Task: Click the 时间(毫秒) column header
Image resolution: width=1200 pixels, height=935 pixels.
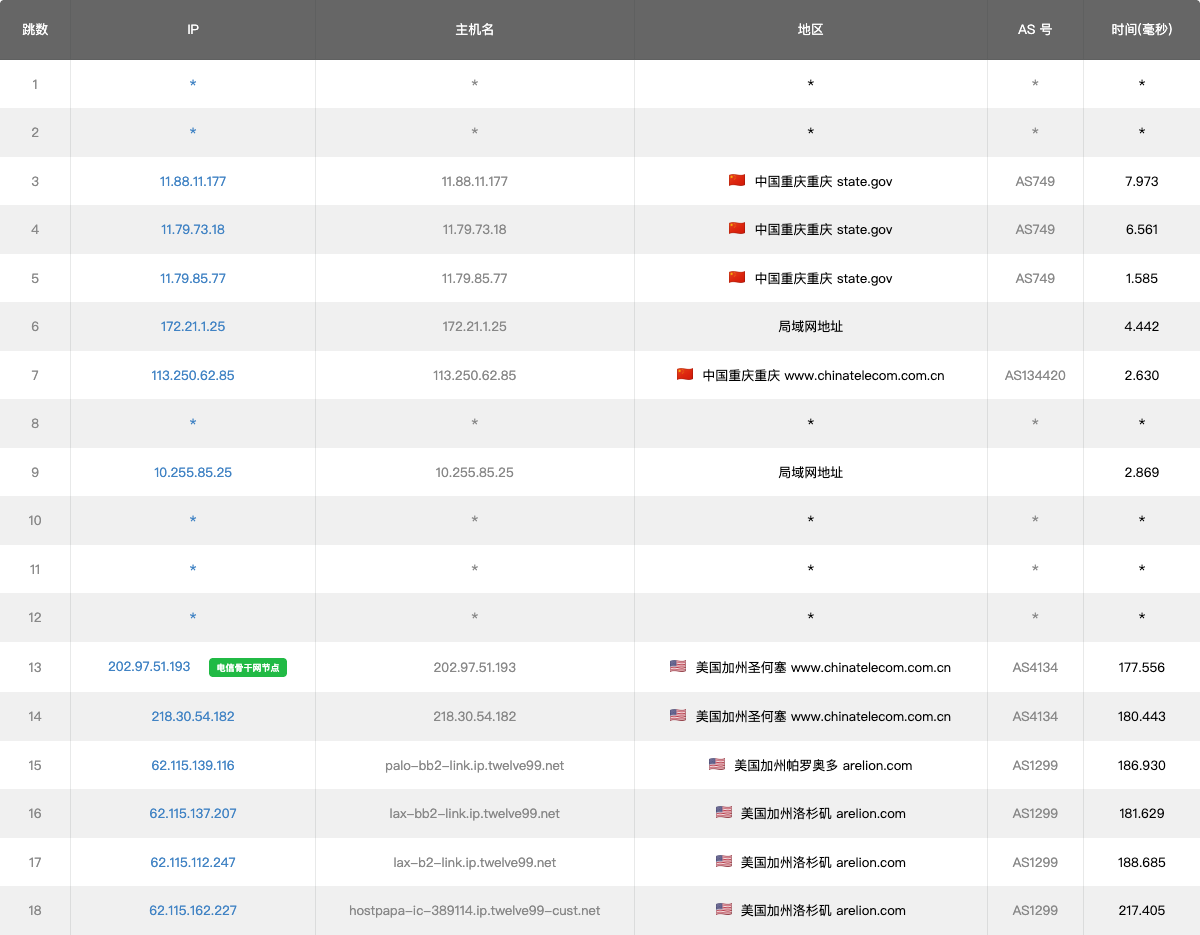Action: tap(1141, 30)
